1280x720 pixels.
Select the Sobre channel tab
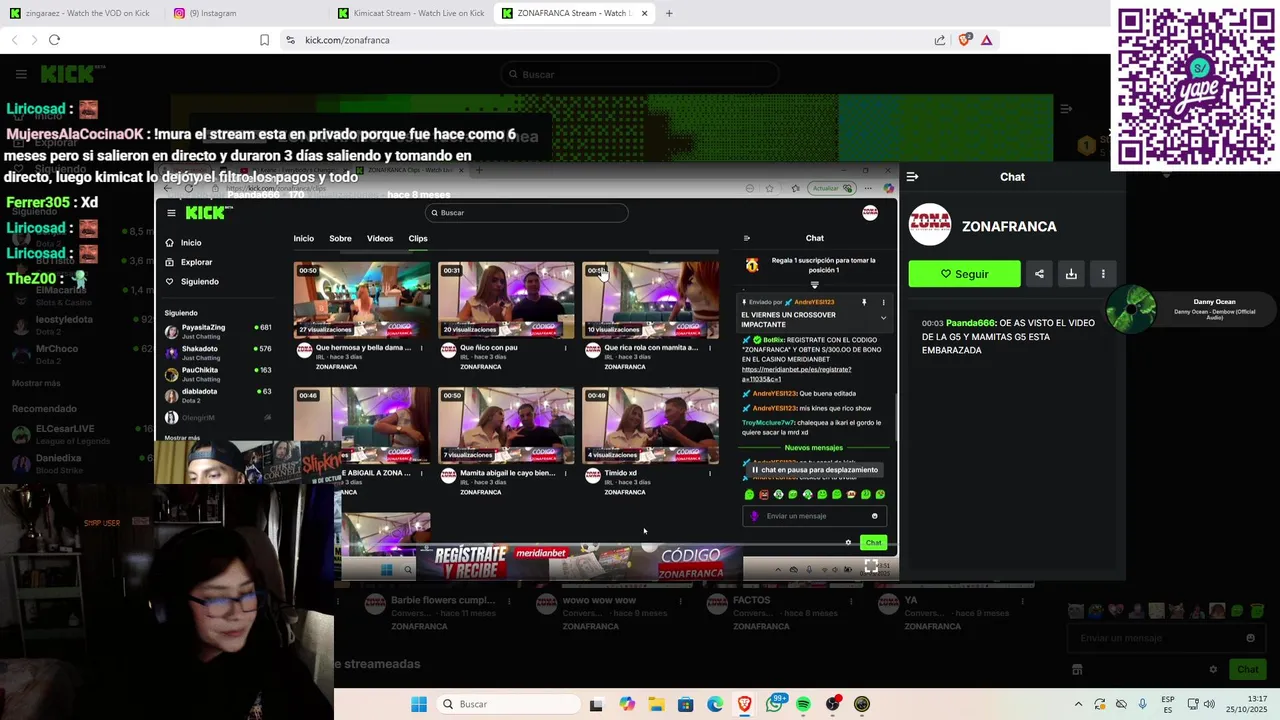pos(340,238)
